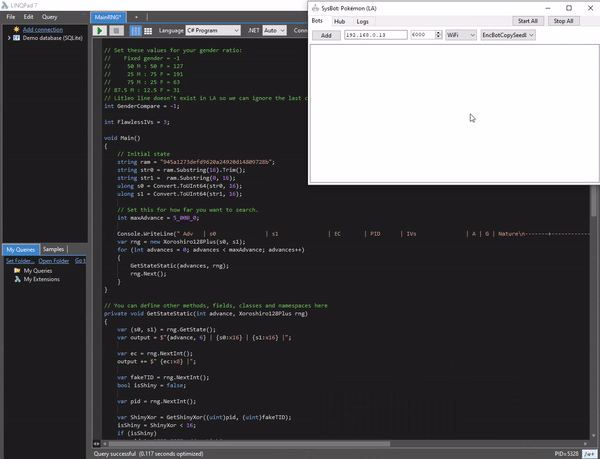Click the My Queries folder icon
Viewport: 600px width, 459px height.
coord(17,270)
